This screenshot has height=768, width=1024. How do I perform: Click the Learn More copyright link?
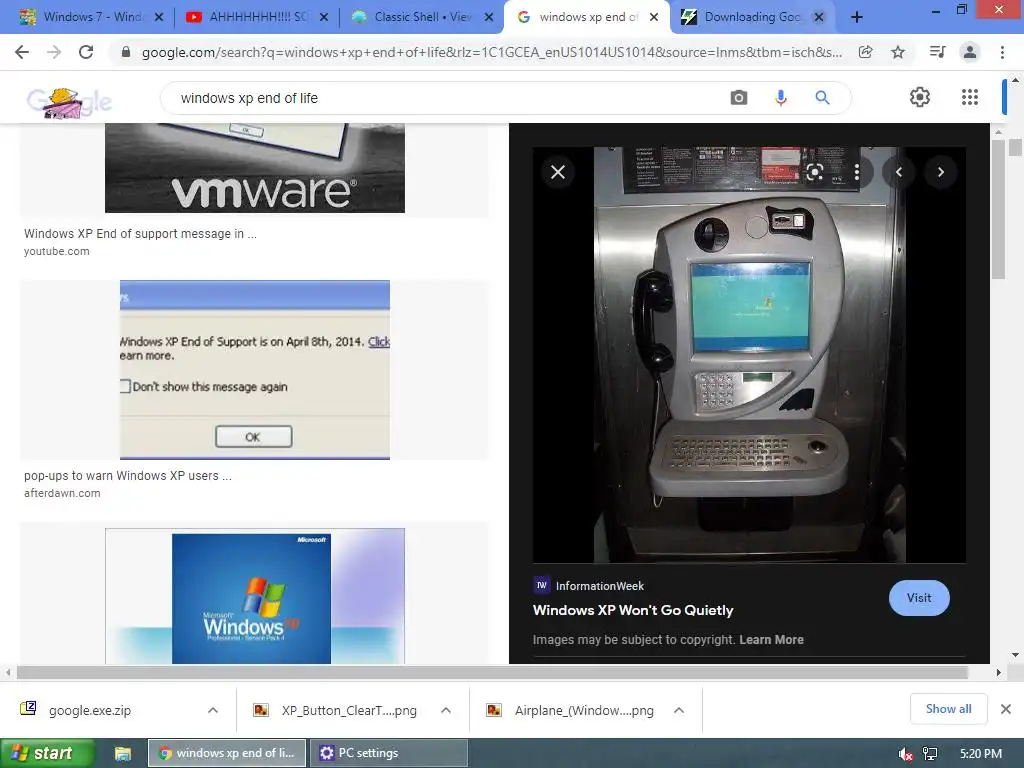[x=771, y=640]
